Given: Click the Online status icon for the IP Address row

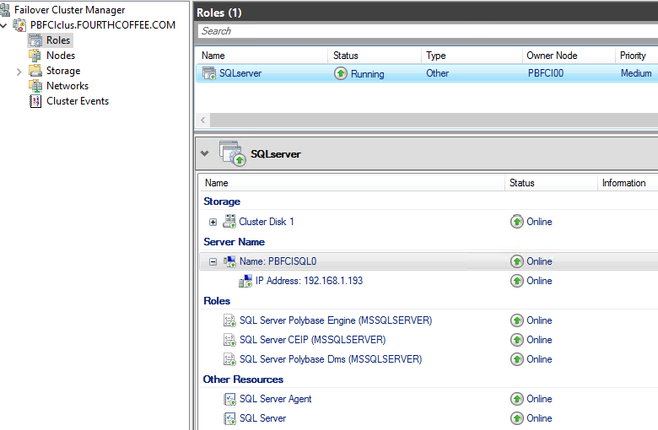Looking at the screenshot, I should [517, 281].
